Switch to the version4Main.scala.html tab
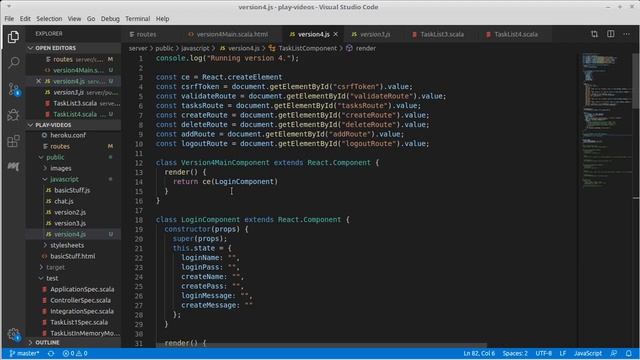 point(231,34)
